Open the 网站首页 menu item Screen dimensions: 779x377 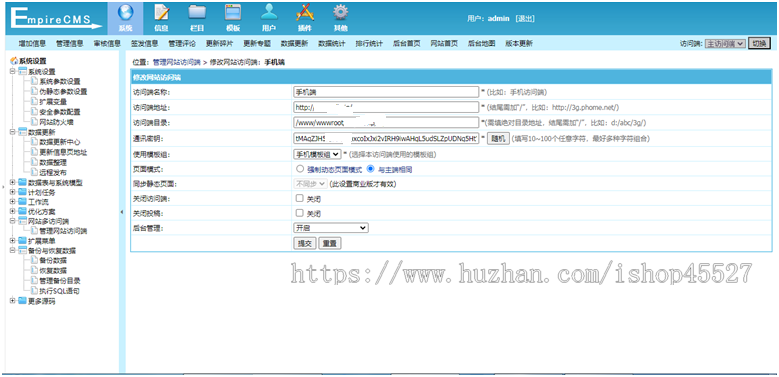444,44
